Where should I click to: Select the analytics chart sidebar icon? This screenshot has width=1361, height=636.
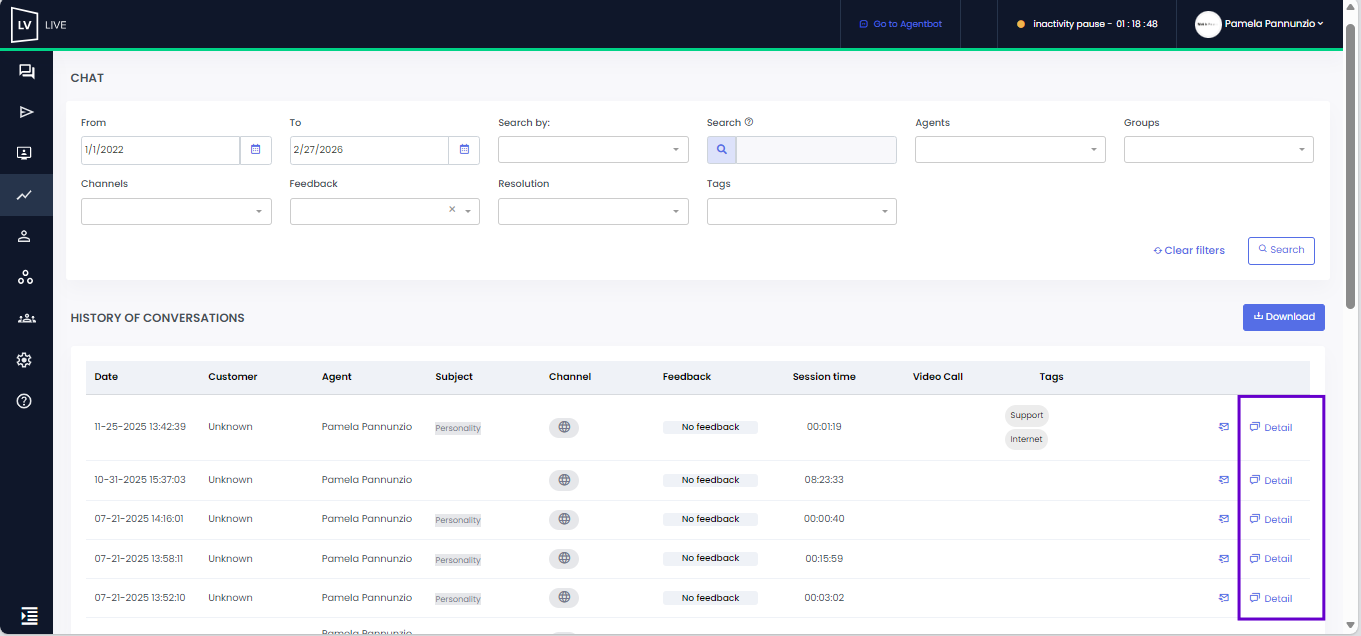(x=26, y=195)
